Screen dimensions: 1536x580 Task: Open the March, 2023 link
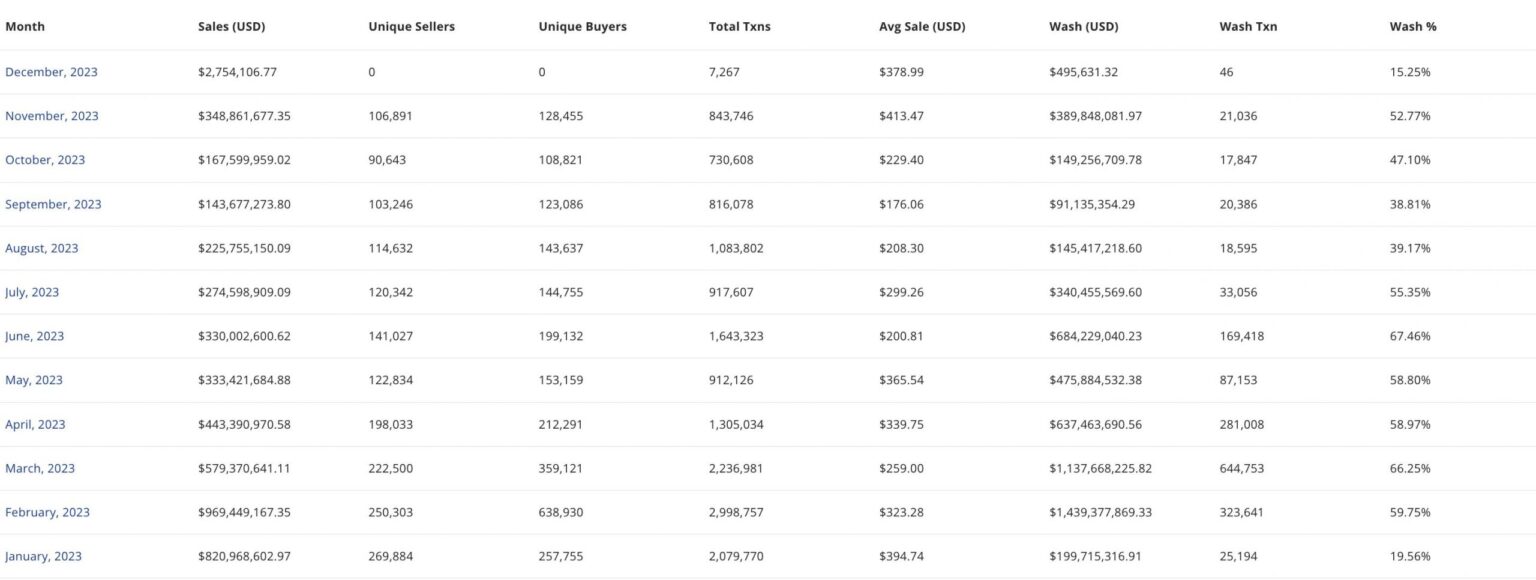tap(40, 468)
